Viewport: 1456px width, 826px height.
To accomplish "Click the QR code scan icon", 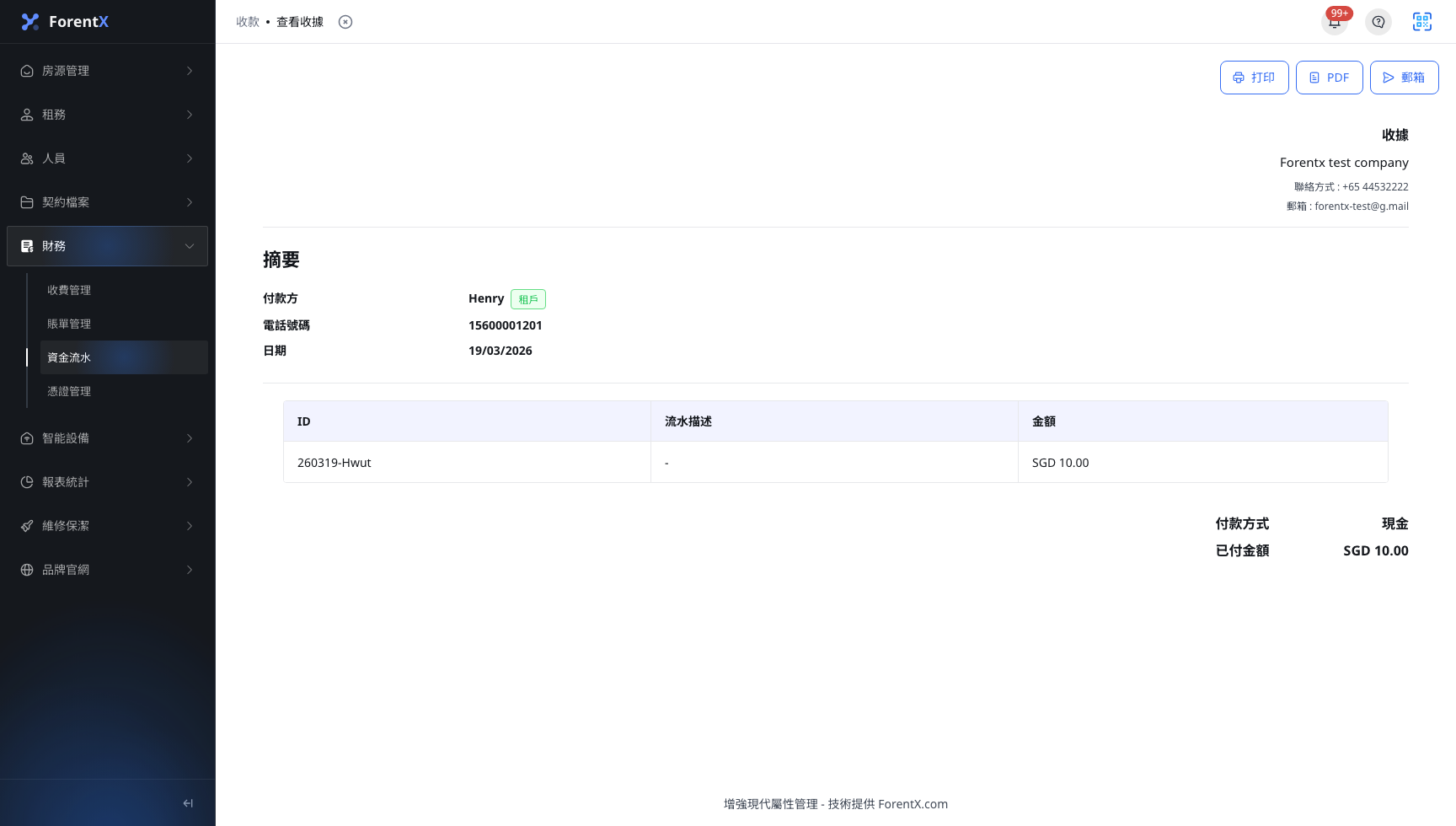I will coord(1422,22).
